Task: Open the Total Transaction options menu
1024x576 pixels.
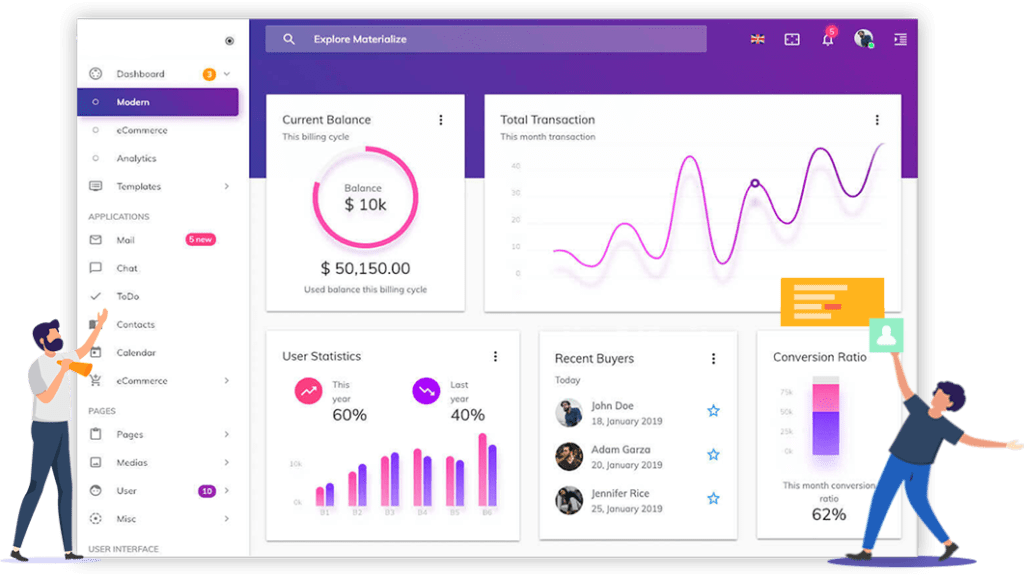Action: click(x=877, y=120)
